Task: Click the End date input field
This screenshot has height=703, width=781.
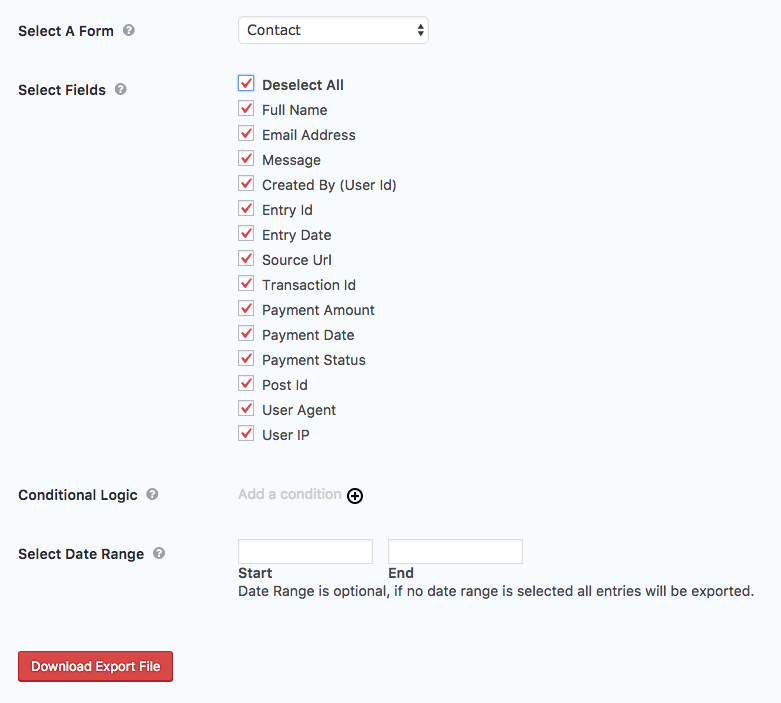Action: click(455, 552)
